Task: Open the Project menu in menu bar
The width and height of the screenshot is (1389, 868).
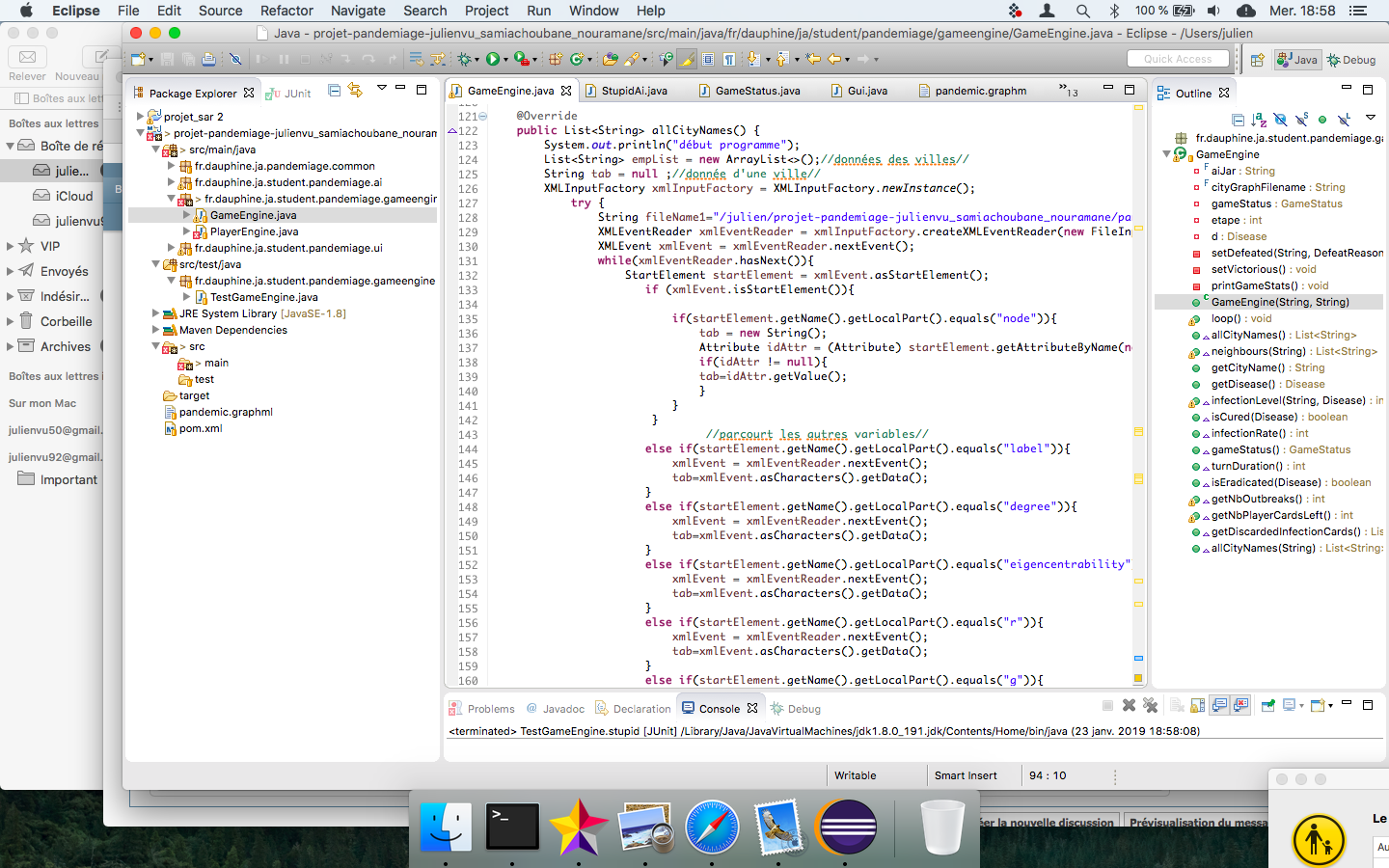Action: tap(486, 11)
